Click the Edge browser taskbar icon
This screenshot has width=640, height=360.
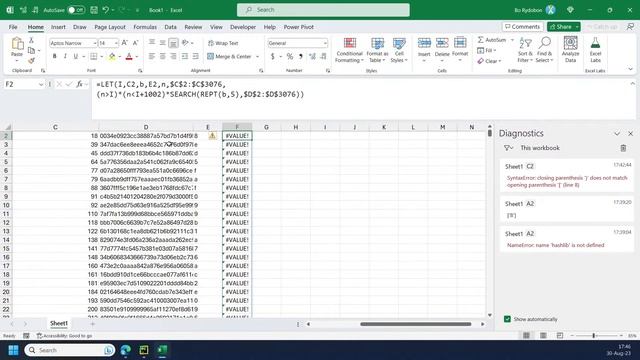coord(126,350)
